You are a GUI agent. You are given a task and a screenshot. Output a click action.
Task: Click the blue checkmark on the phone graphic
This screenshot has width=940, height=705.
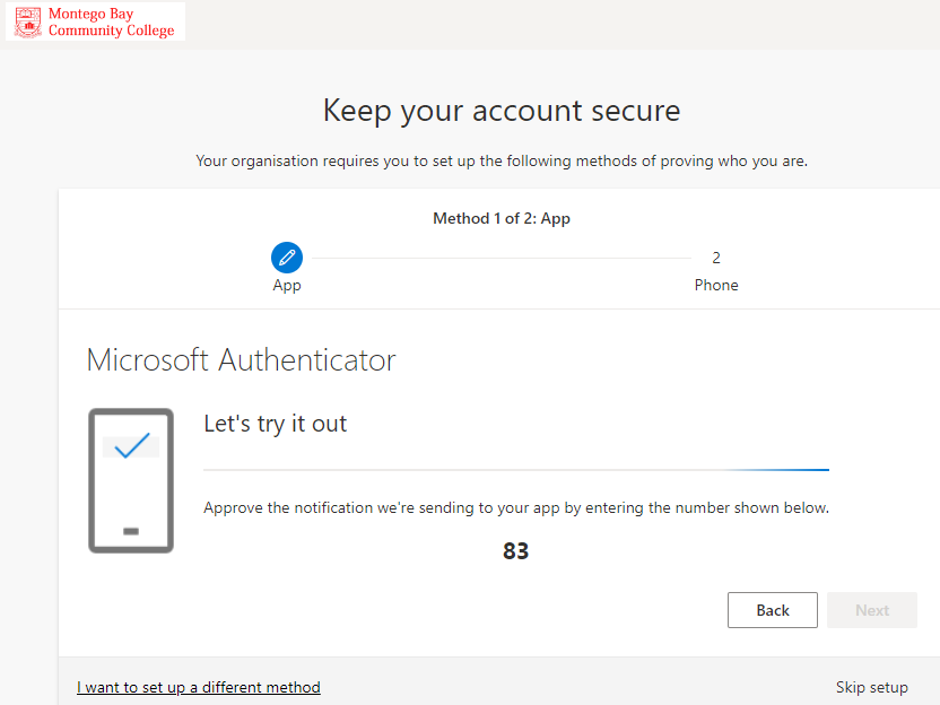point(132,445)
